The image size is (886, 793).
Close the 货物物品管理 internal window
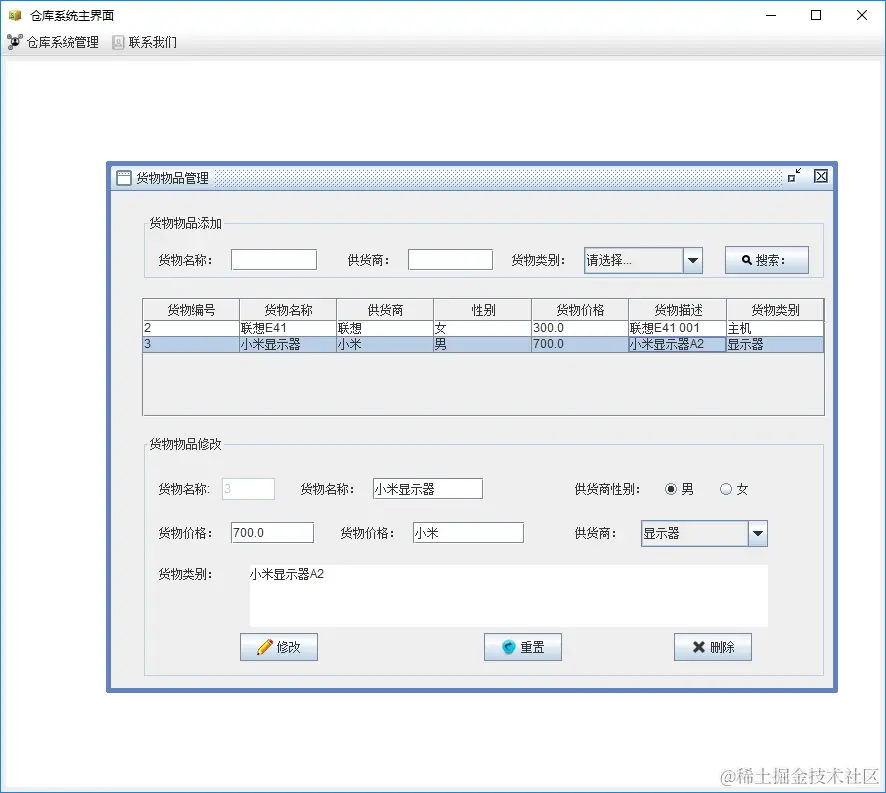click(820, 176)
